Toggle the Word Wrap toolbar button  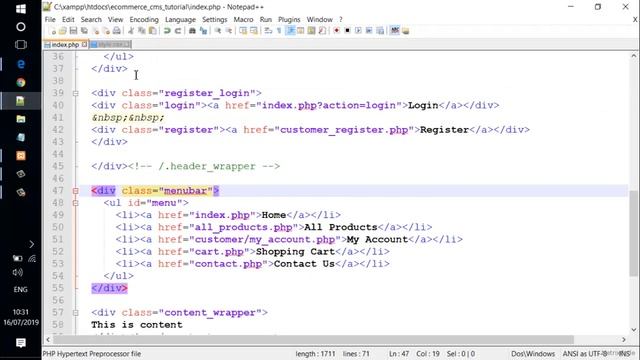[268, 31]
